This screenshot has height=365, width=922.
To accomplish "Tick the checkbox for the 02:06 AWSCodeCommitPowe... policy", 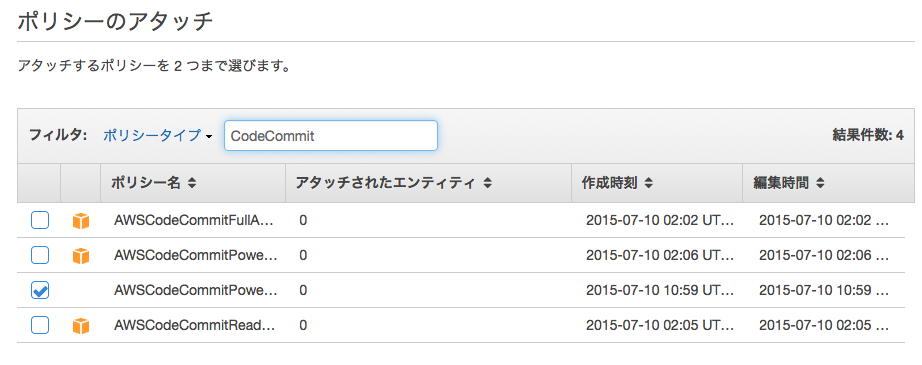I will (40, 255).
